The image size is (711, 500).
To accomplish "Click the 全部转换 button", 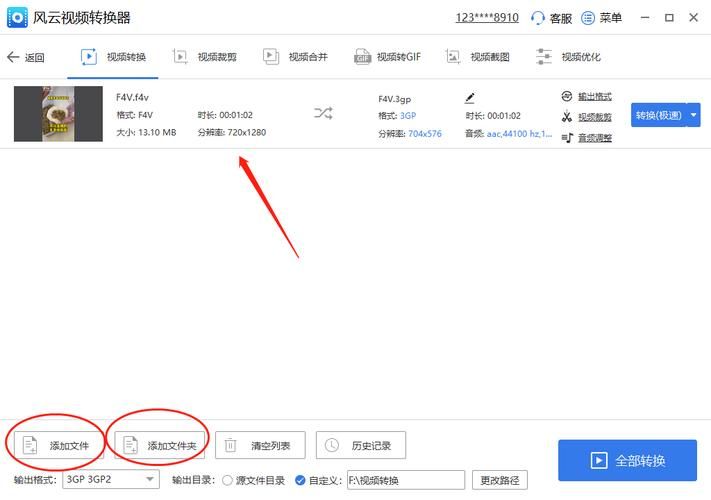I will [x=627, y=460].
